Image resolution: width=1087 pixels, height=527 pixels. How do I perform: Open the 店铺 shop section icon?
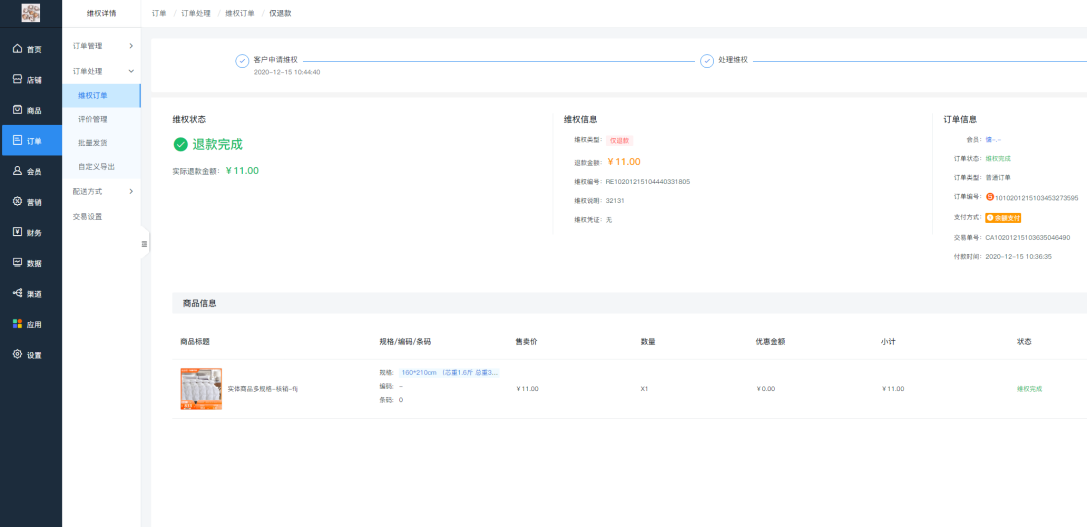(17, 79)
